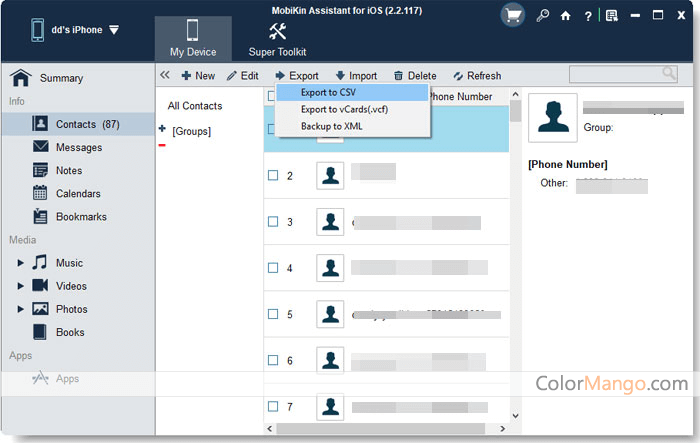
Task: Click the large contact avatar in details
Action: point(553,117)
